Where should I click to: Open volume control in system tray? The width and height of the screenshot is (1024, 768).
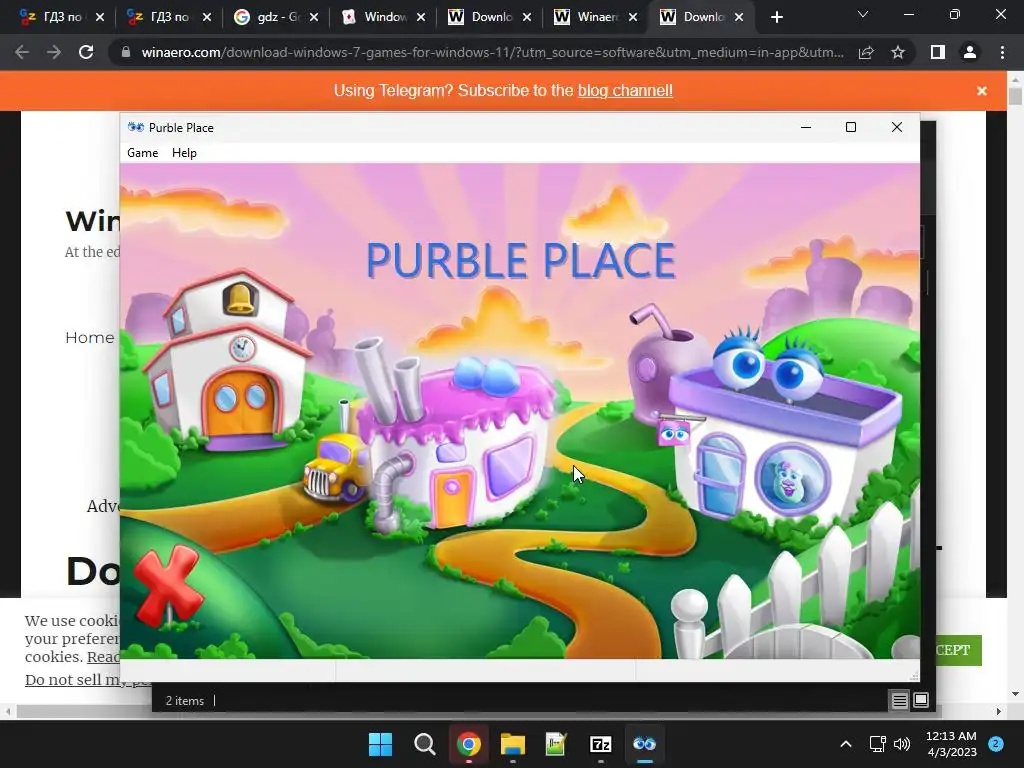(902, 744)
